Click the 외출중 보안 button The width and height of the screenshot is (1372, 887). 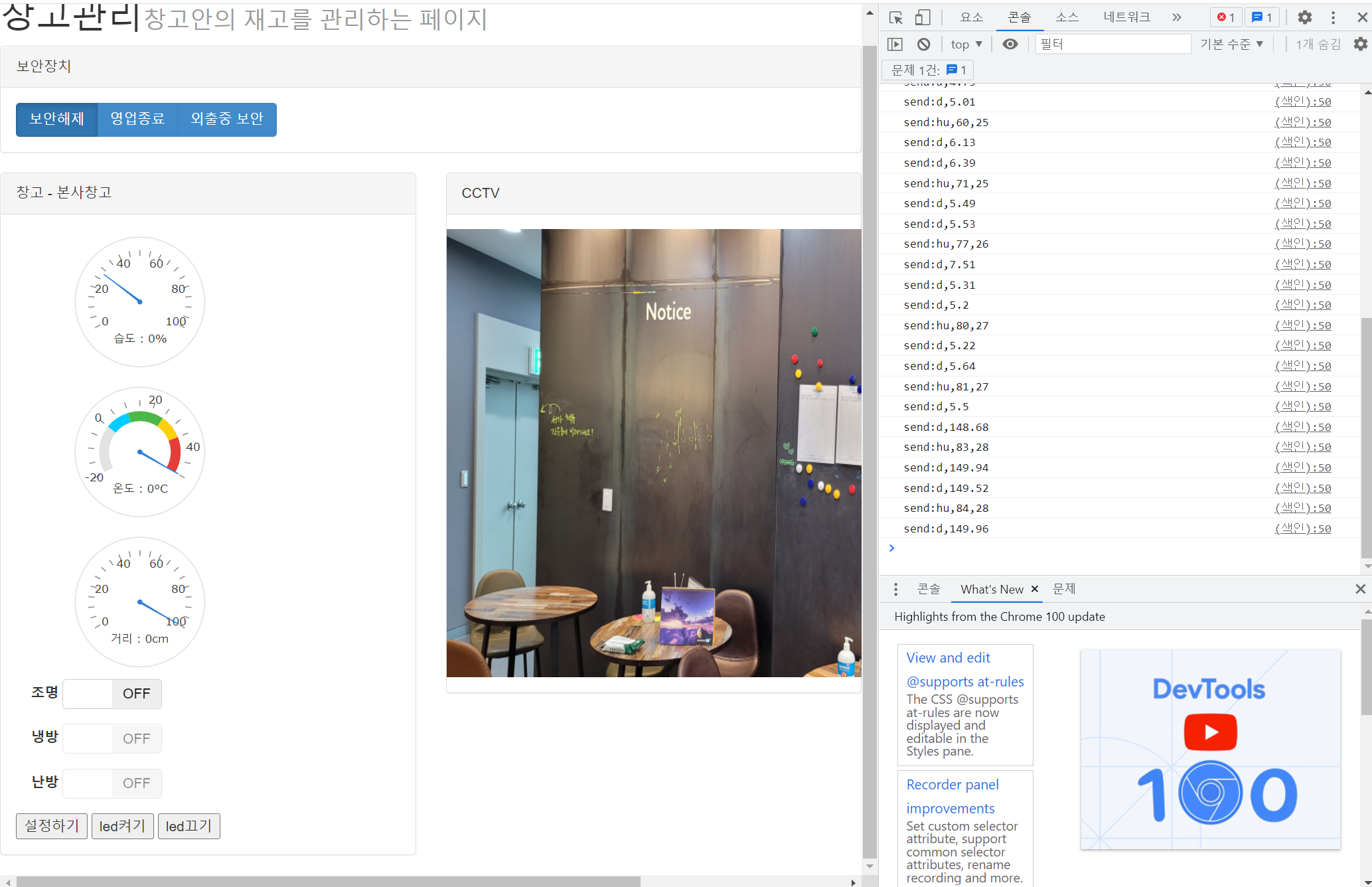pyautogui.click(x=227, y=120)
